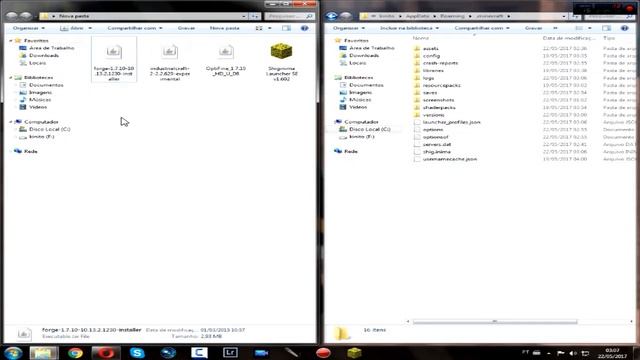Select Disco Local (C:) in left window sidebar
The image size is (640, 360).
click(49, 129)
